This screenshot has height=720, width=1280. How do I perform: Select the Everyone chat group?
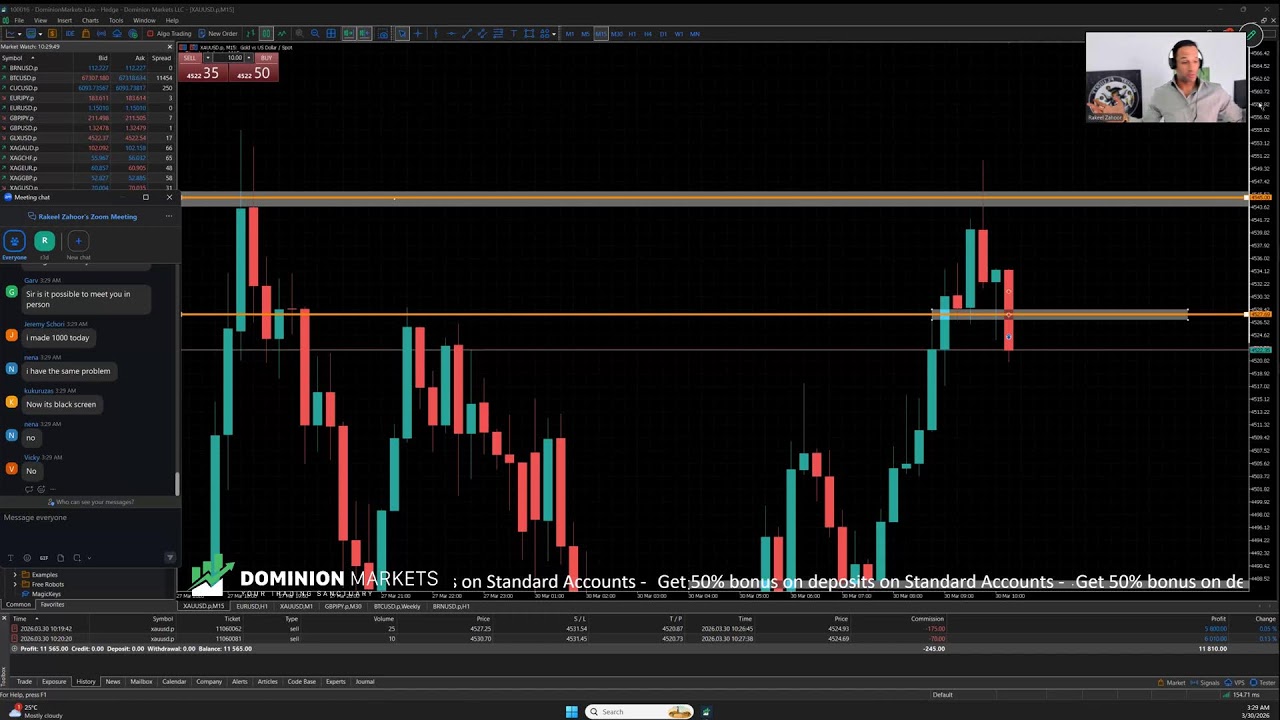pos(14,245)
